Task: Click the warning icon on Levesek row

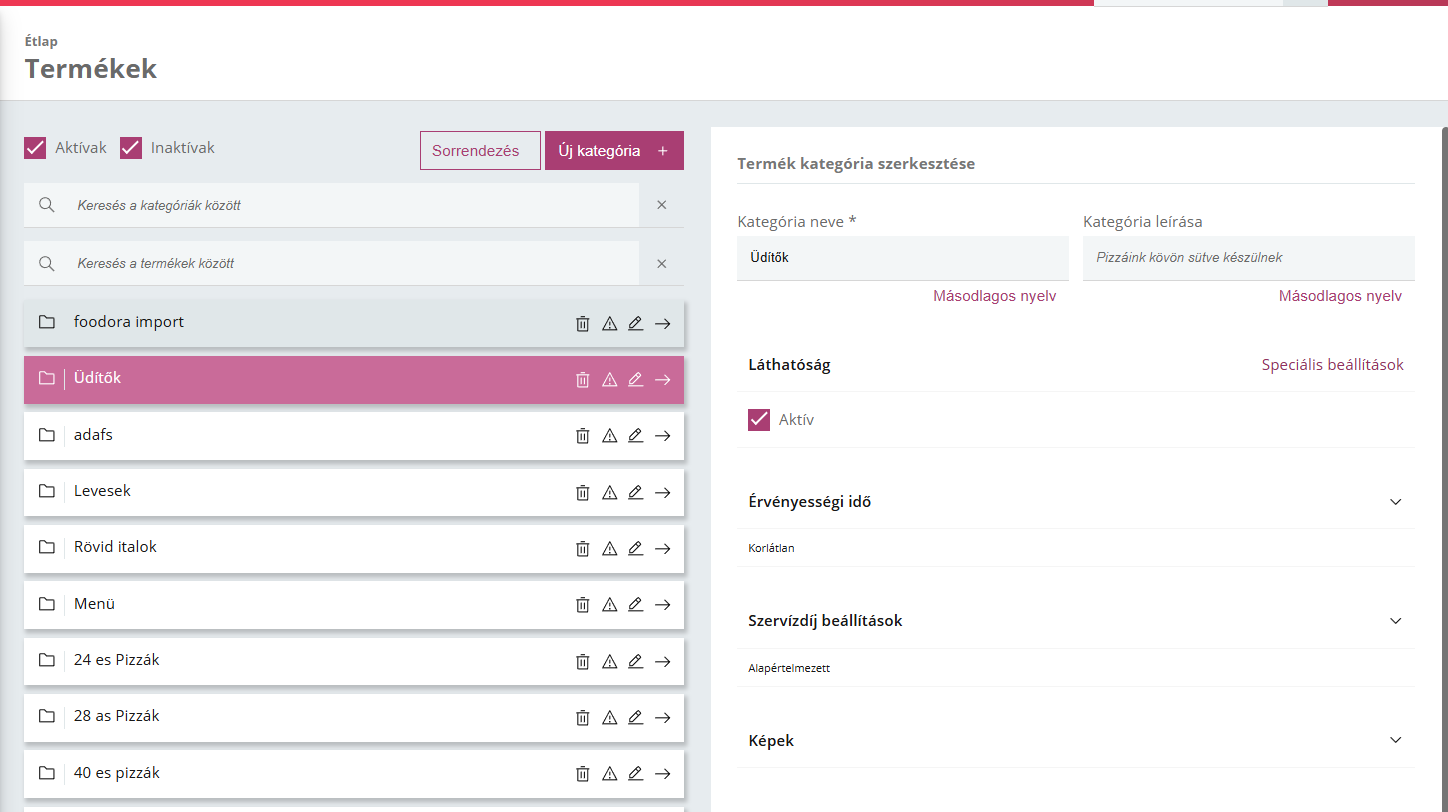Action: [x=609, y=492]
